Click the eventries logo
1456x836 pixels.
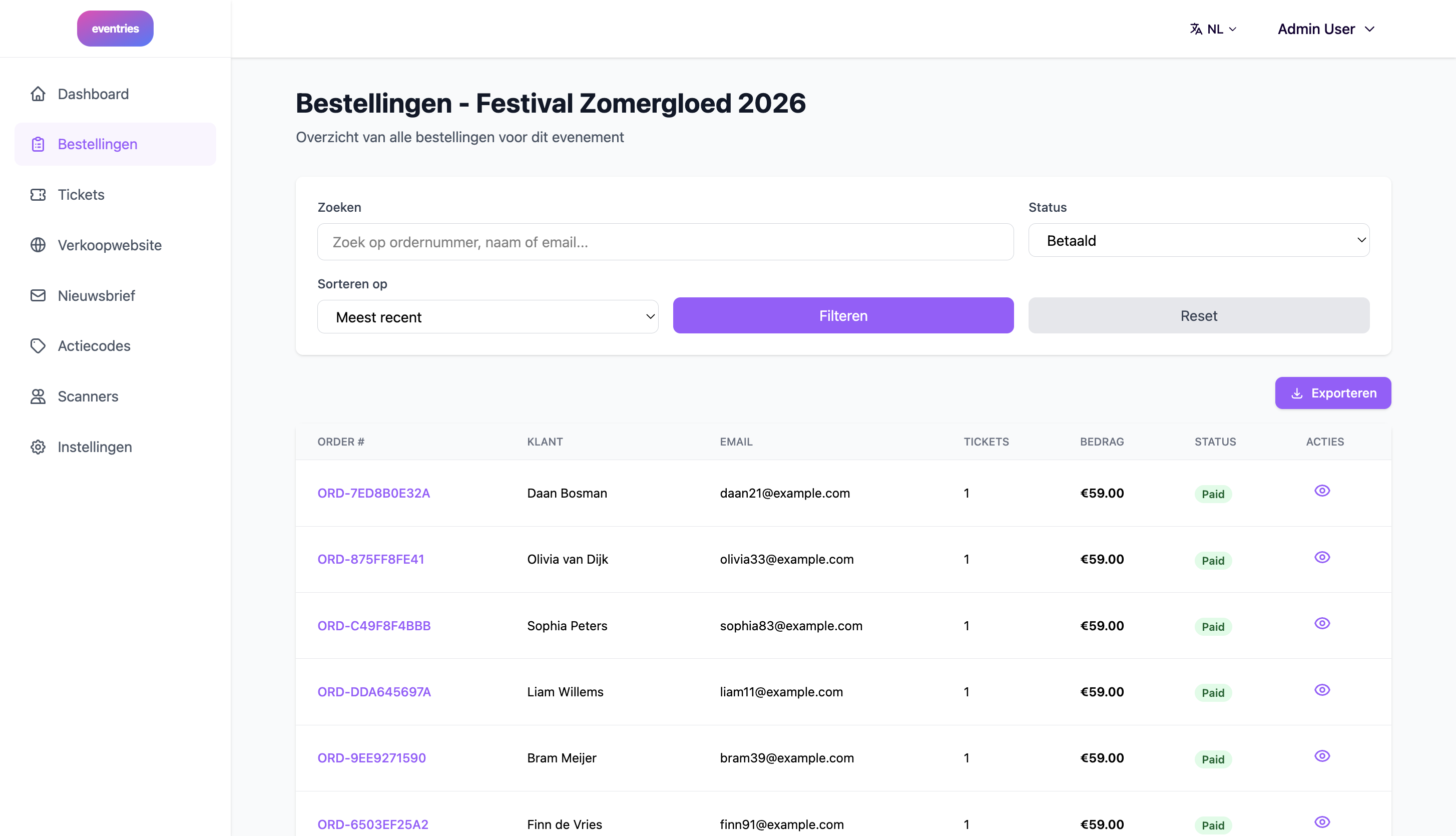tap(115, 29)
